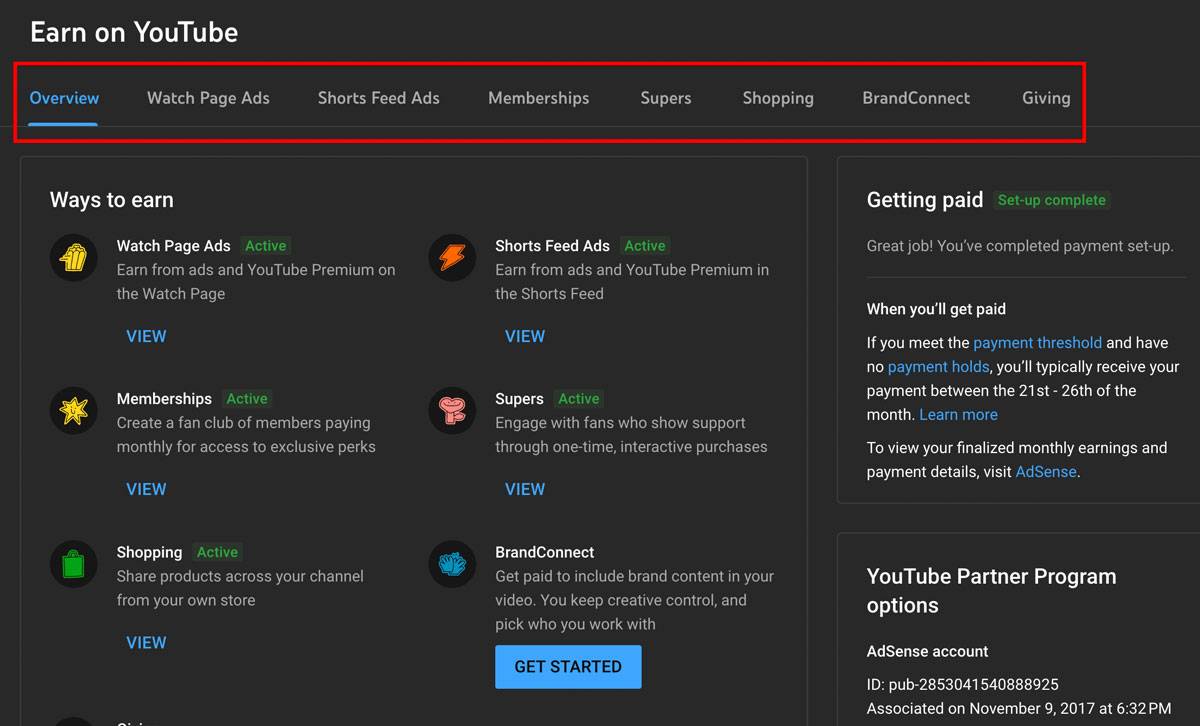Click the Learn more link
This screenshot has height=726, width=1200.
[958, 414]
